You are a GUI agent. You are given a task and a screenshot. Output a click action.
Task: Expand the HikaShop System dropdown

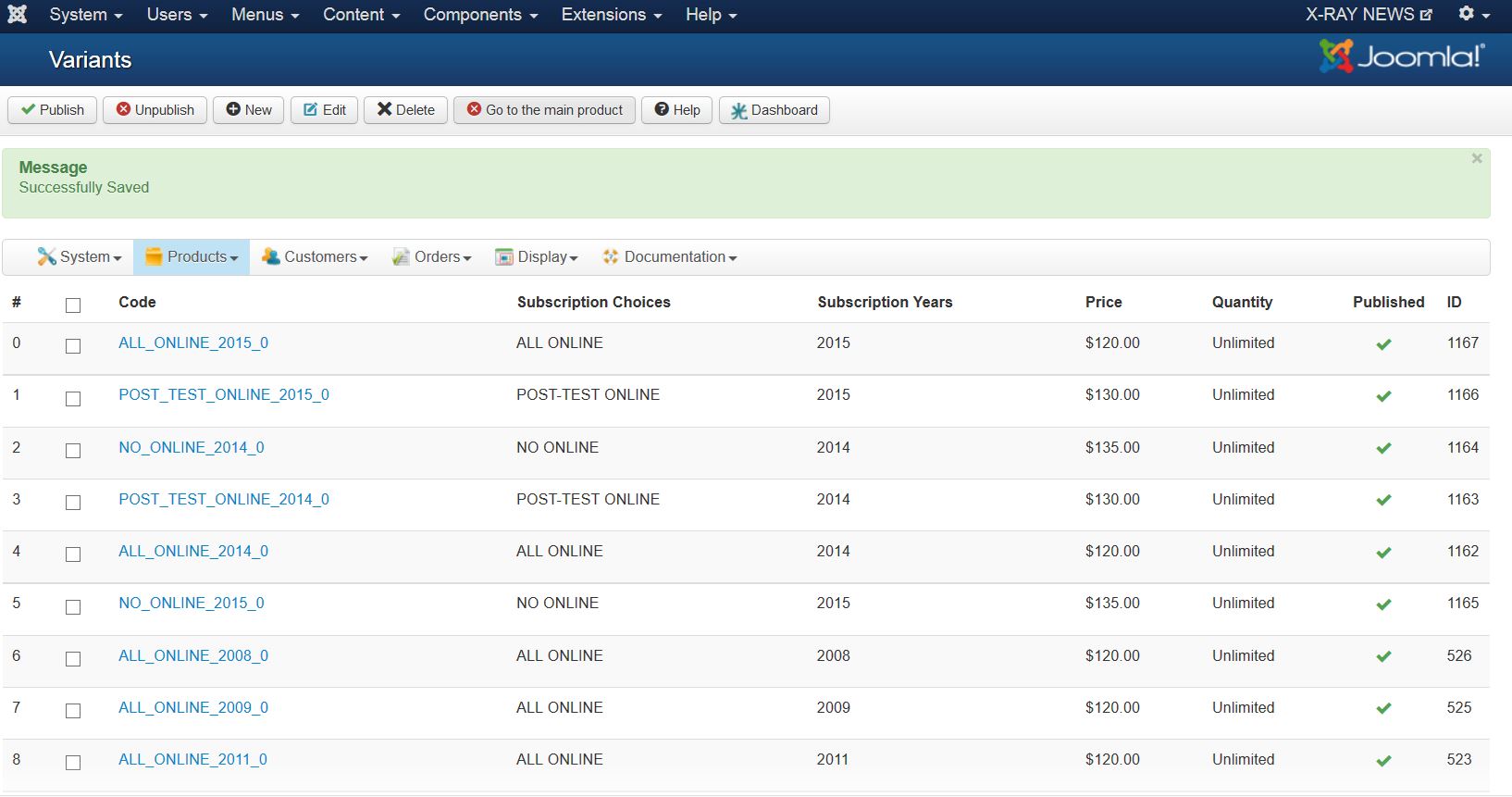(80, 257)
